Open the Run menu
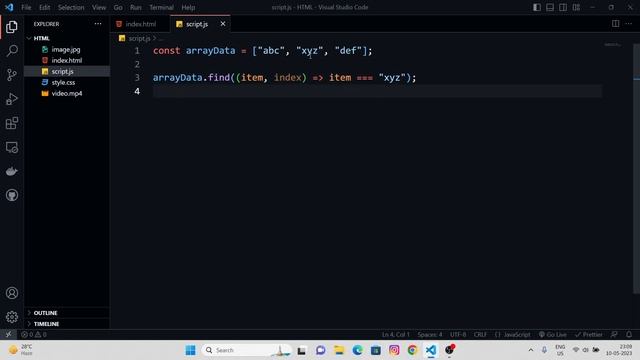640x360 pixels. coord(136,7)
